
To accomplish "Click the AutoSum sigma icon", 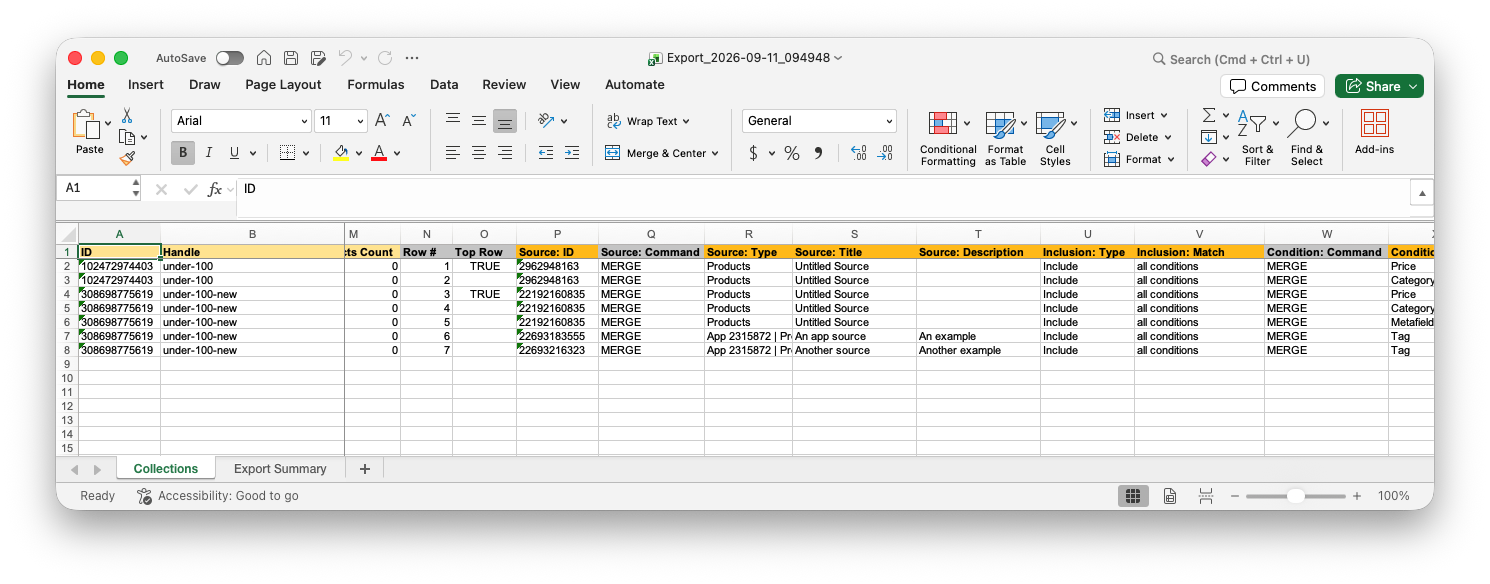I will click(x=1209, y=115).
